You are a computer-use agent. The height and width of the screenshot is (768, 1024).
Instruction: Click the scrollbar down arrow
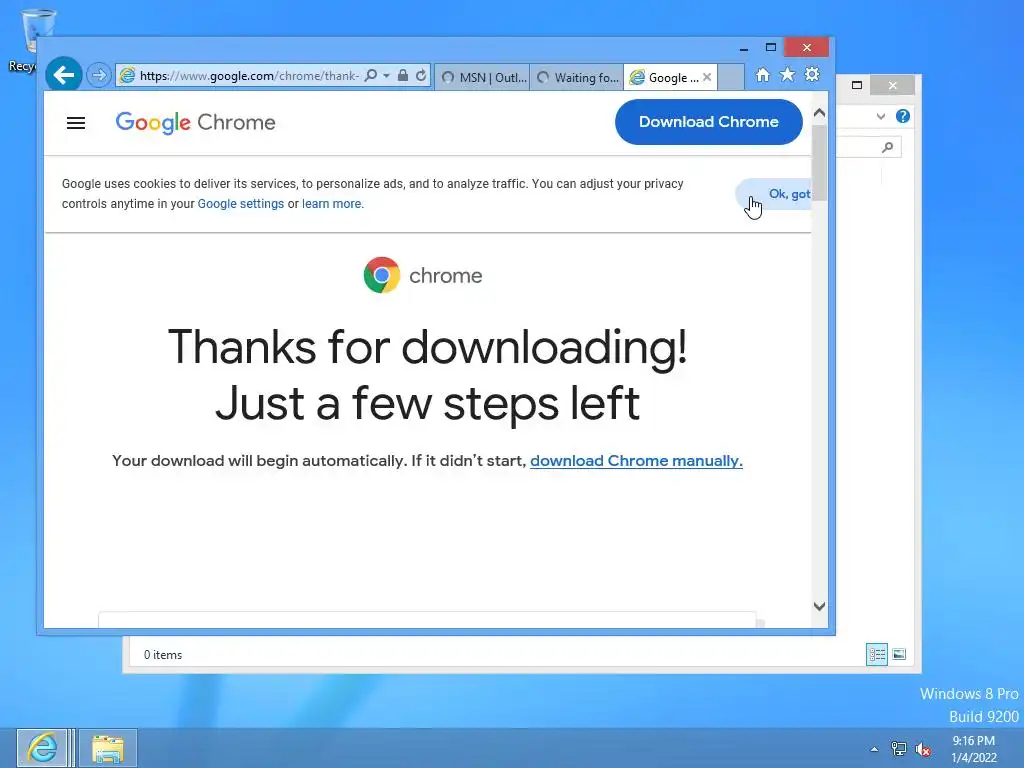[x=820, y=606]
